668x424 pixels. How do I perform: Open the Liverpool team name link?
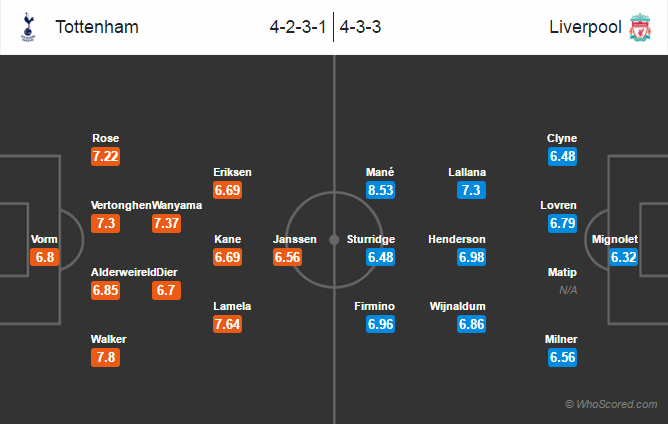(585, 27)
